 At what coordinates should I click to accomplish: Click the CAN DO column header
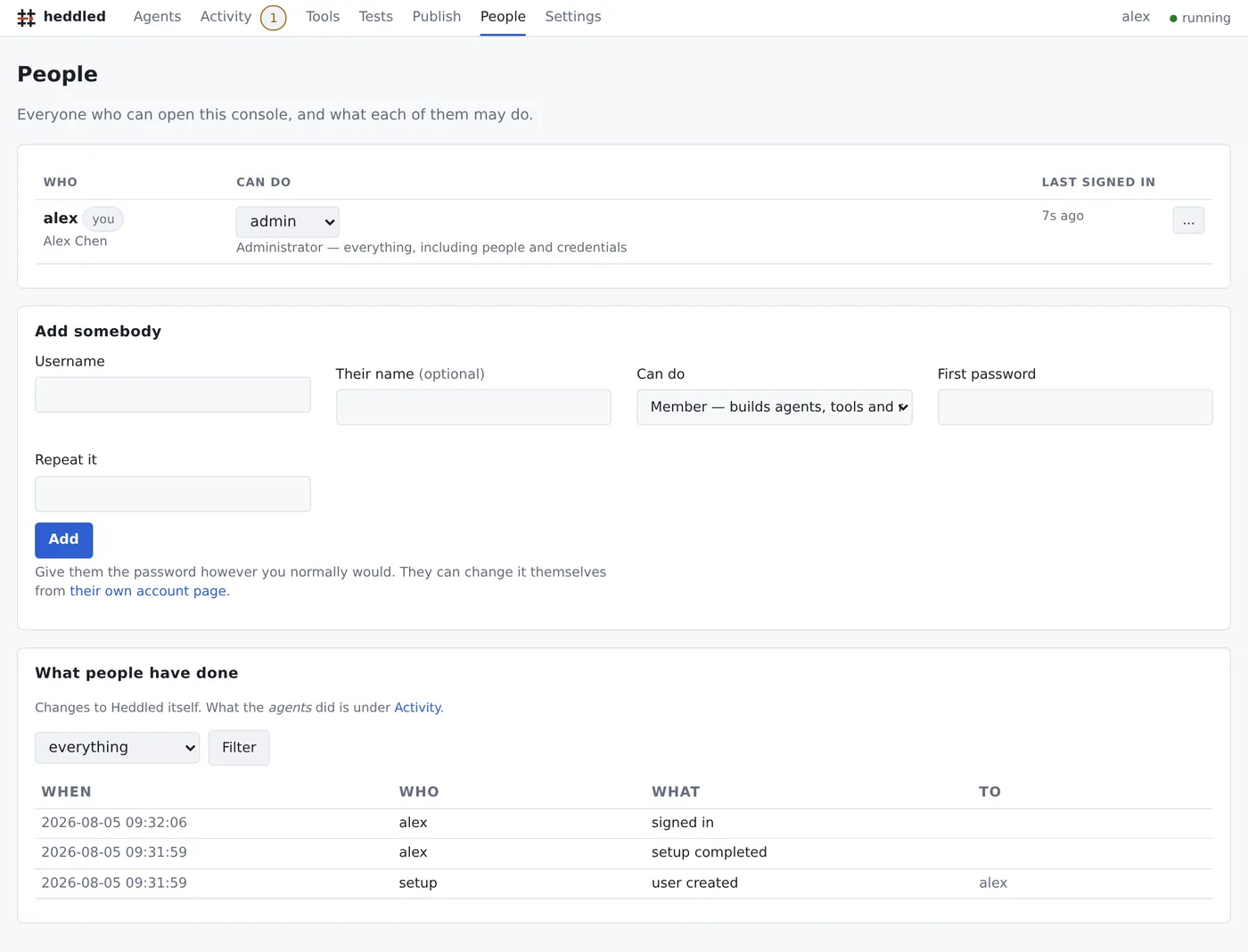[x=263, y=183]
